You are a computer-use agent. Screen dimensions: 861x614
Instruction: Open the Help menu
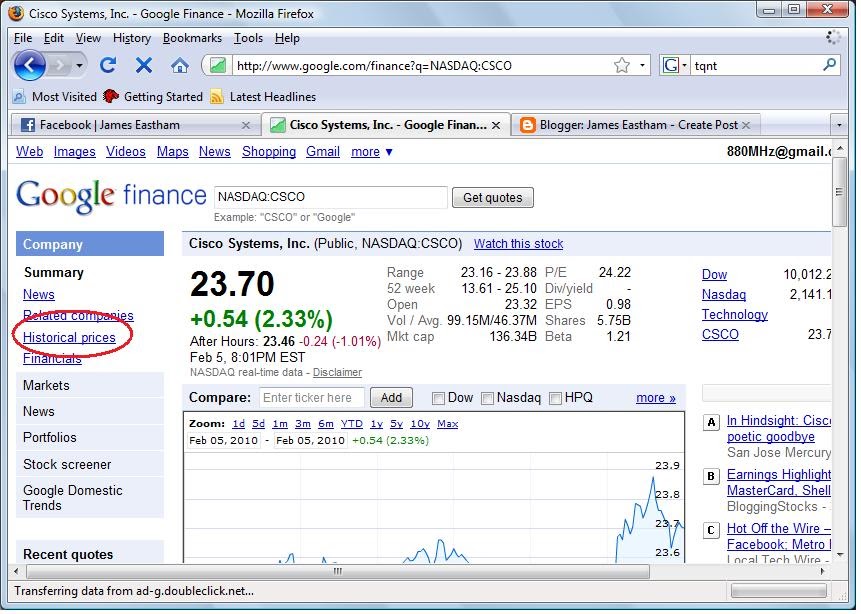point(287,38)
